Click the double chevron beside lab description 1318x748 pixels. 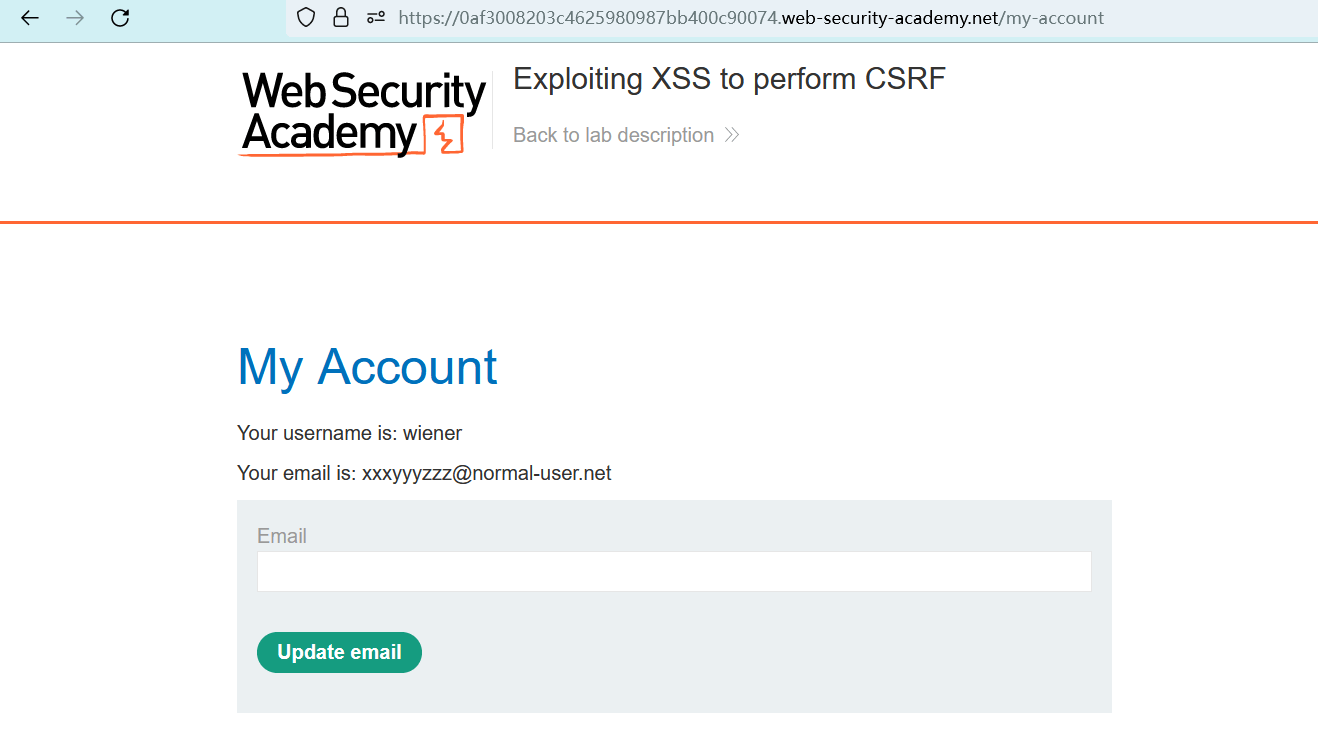pyautogui.click(x=732, y=135)
